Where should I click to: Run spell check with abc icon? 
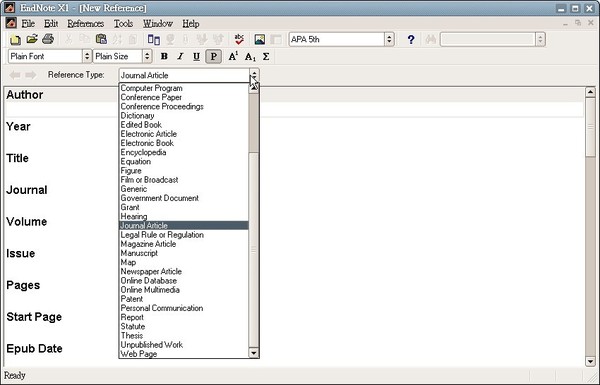(239, 39)
